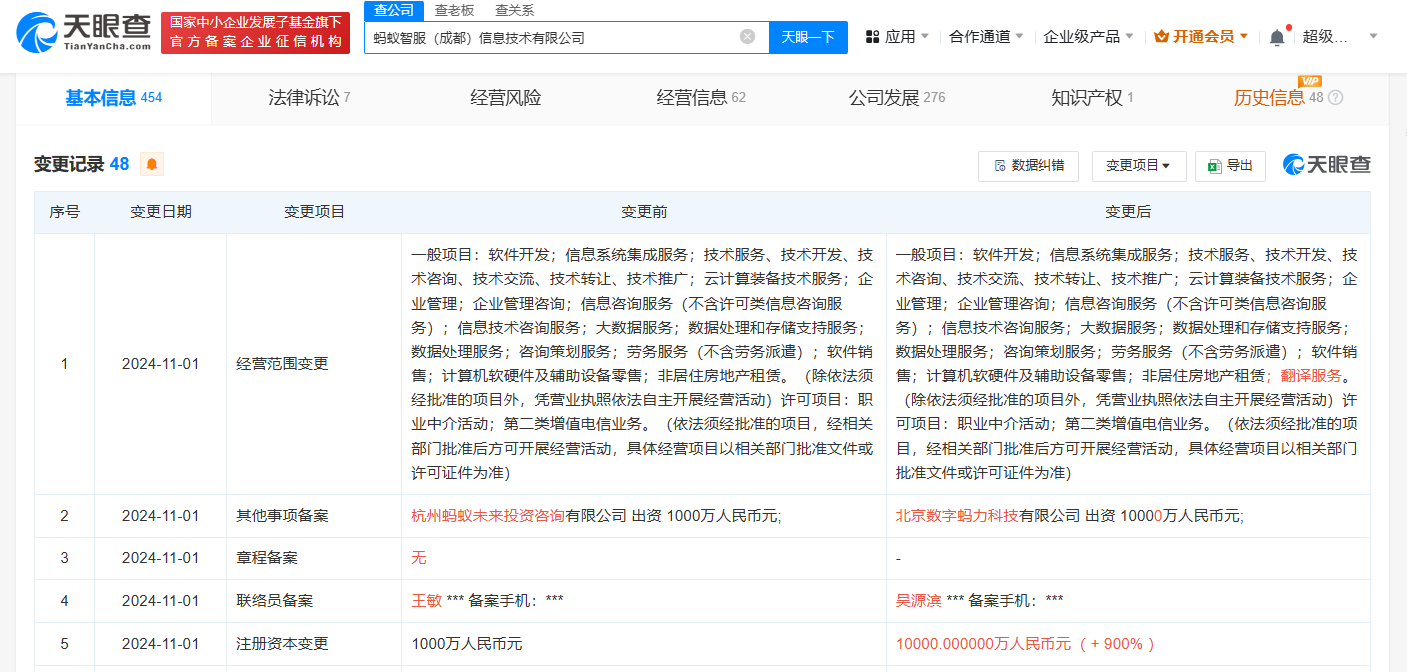1407x672 pixels.
Task: Click the 经营范围变更 cell
Action: [314, 364]
